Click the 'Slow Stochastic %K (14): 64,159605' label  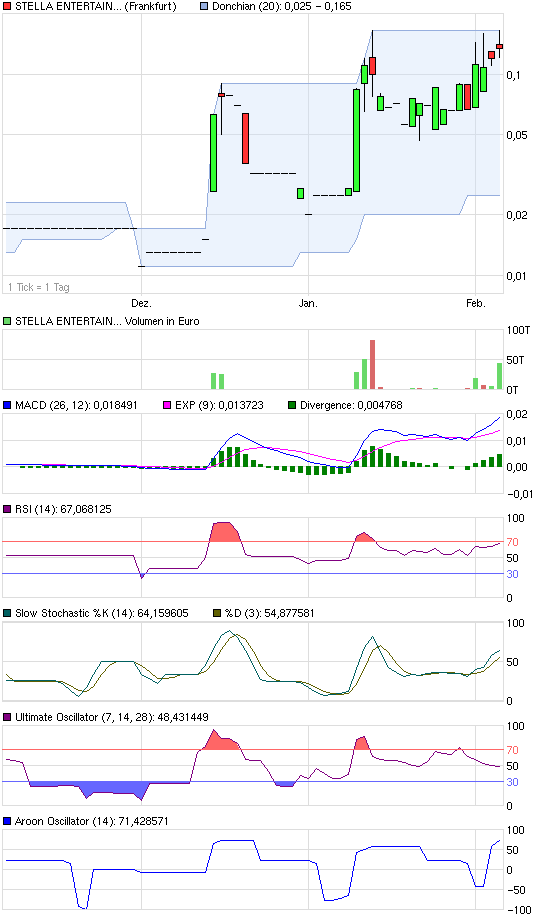tap(102, 614)
